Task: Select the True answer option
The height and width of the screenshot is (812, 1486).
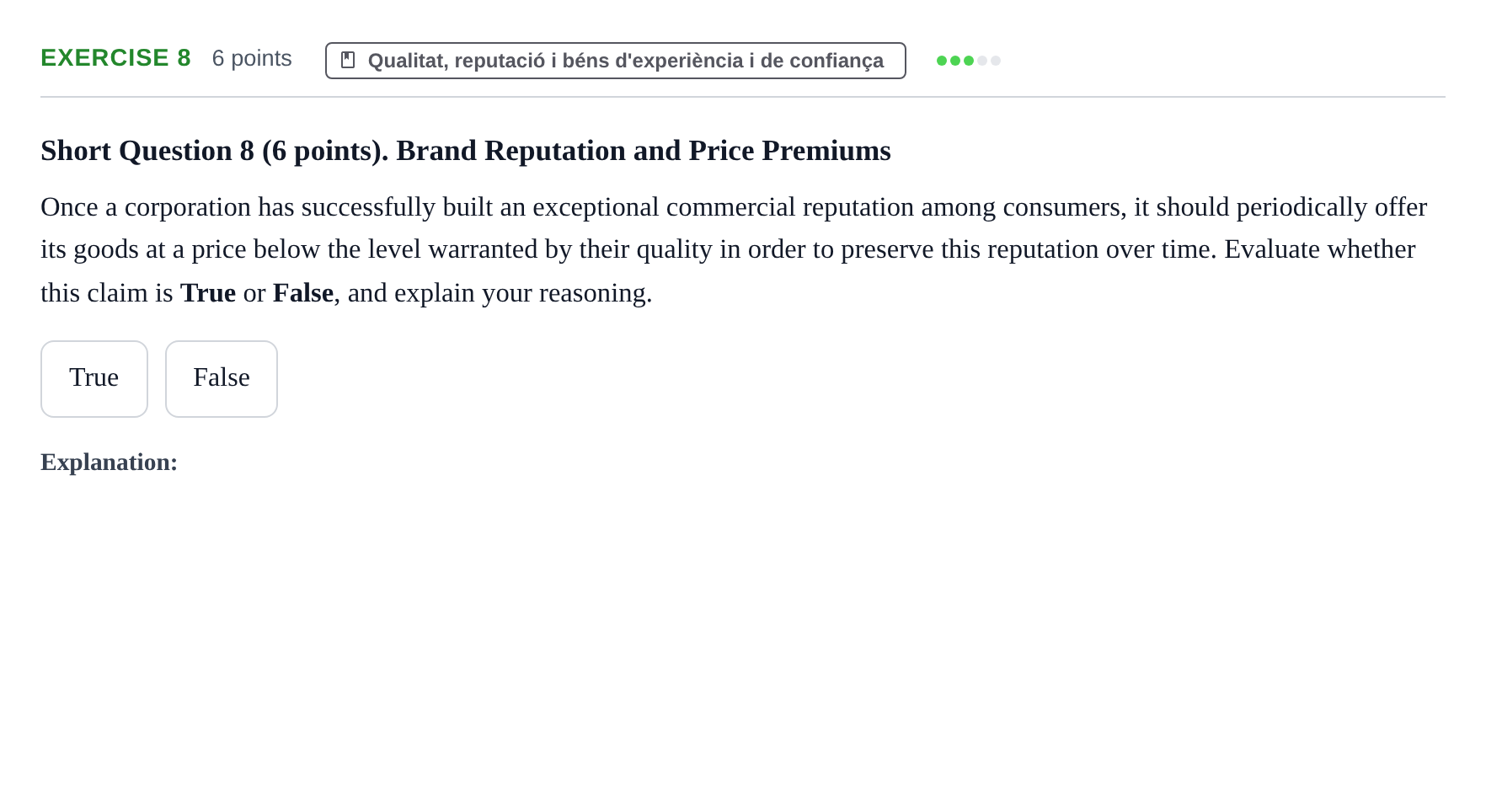Action: click(x=94, y=379)
